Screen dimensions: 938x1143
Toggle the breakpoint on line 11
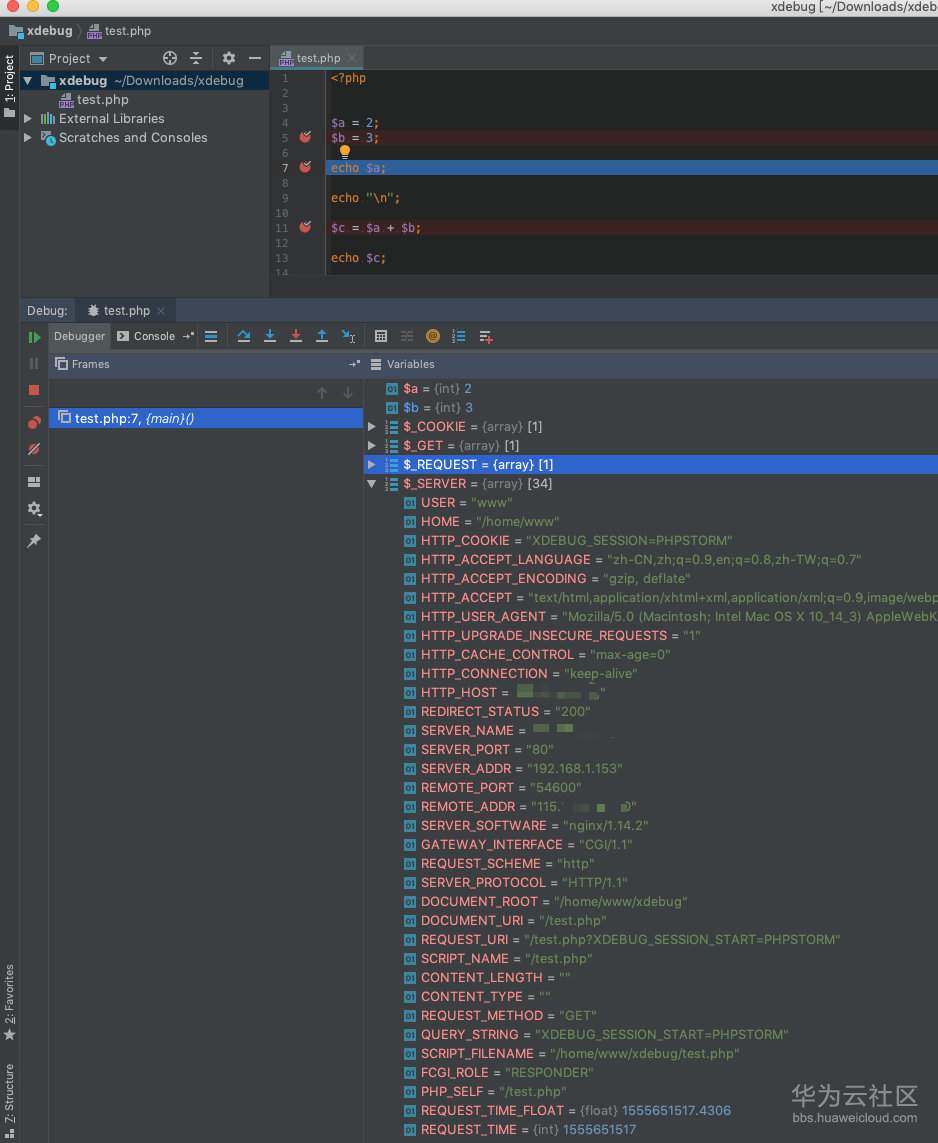coord(305,228)
